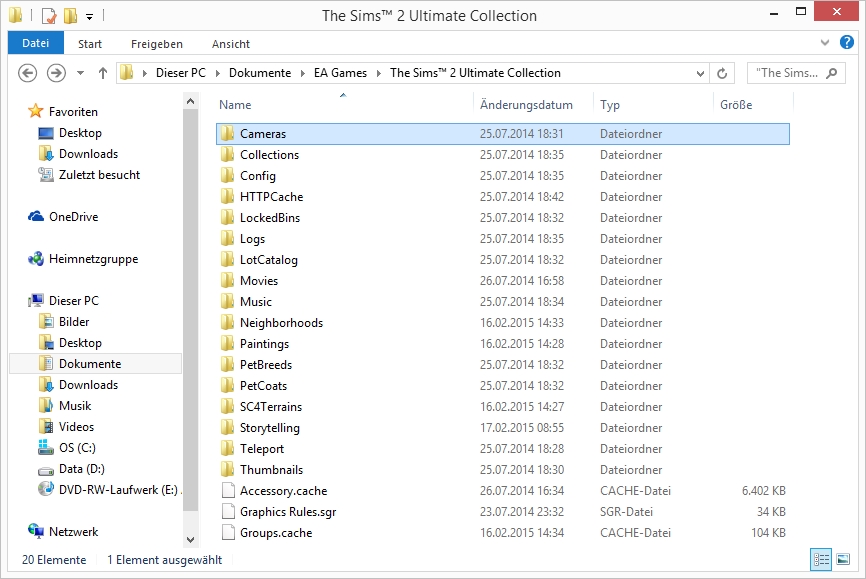Select Desktop under Favoriten
This screenshot has height=579, width=866.
pos(80,133)
